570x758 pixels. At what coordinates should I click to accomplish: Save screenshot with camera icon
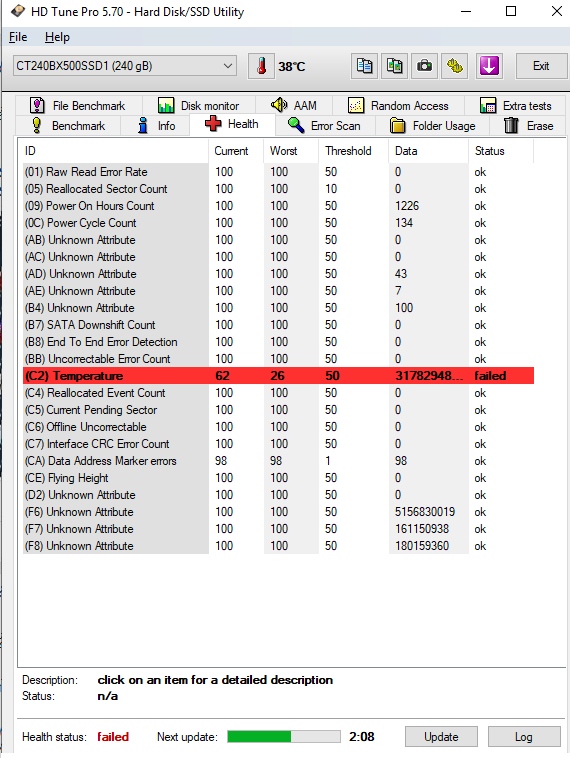point(424,66)
